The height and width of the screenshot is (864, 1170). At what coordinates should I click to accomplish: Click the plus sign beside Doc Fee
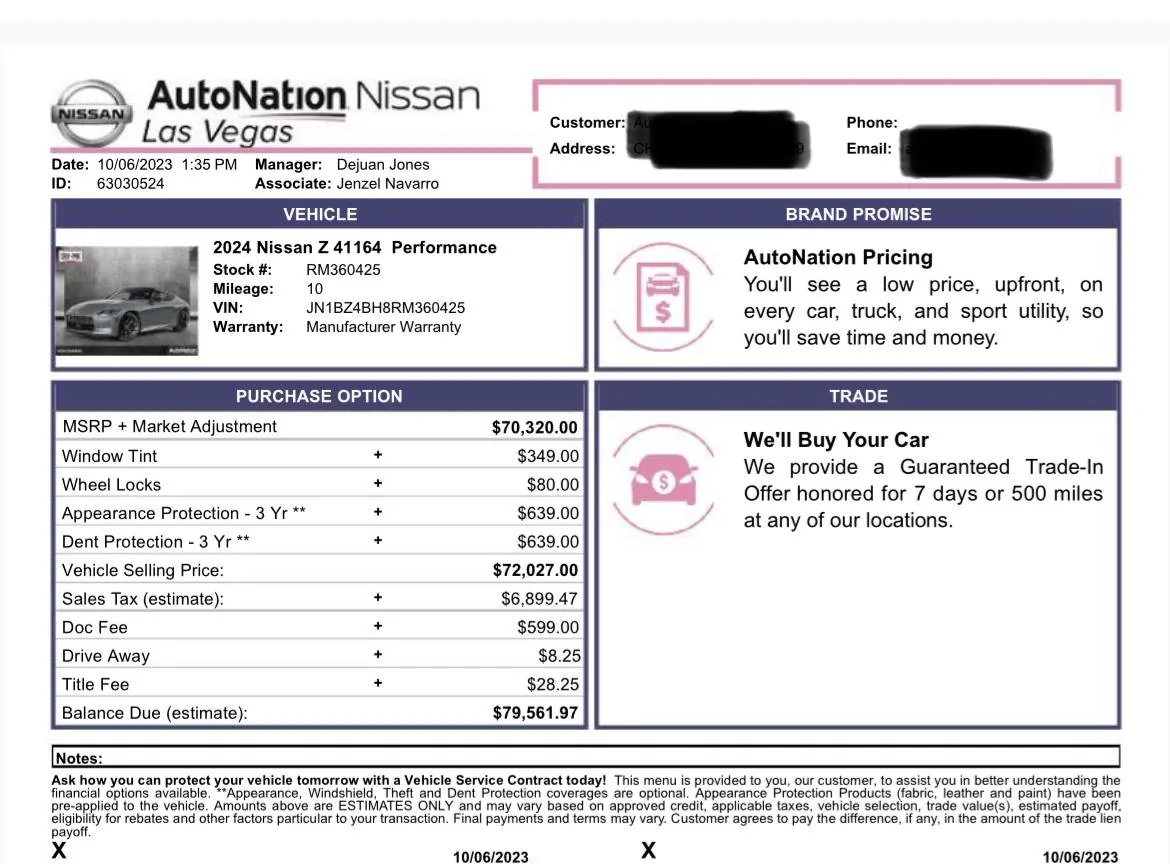click(x=378, y=626)
